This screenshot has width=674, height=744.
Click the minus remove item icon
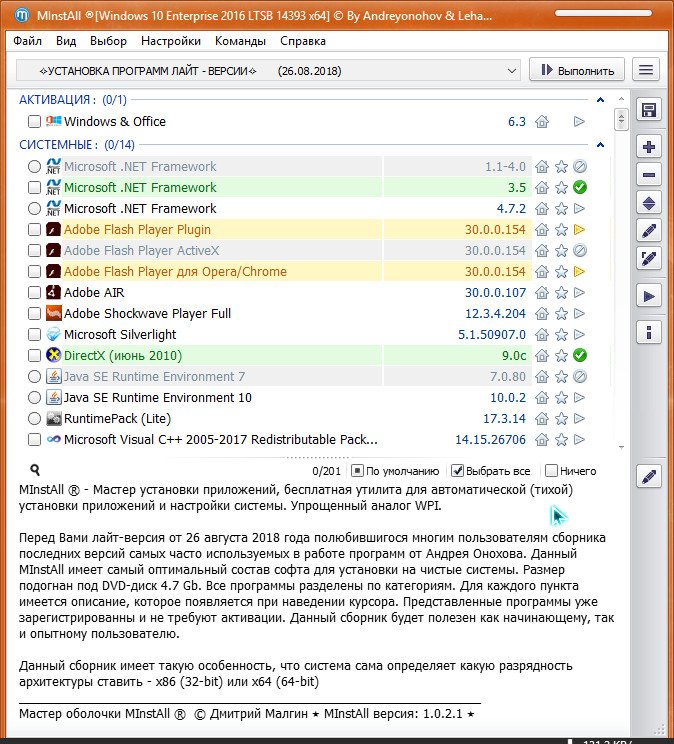tap(648, 175)
